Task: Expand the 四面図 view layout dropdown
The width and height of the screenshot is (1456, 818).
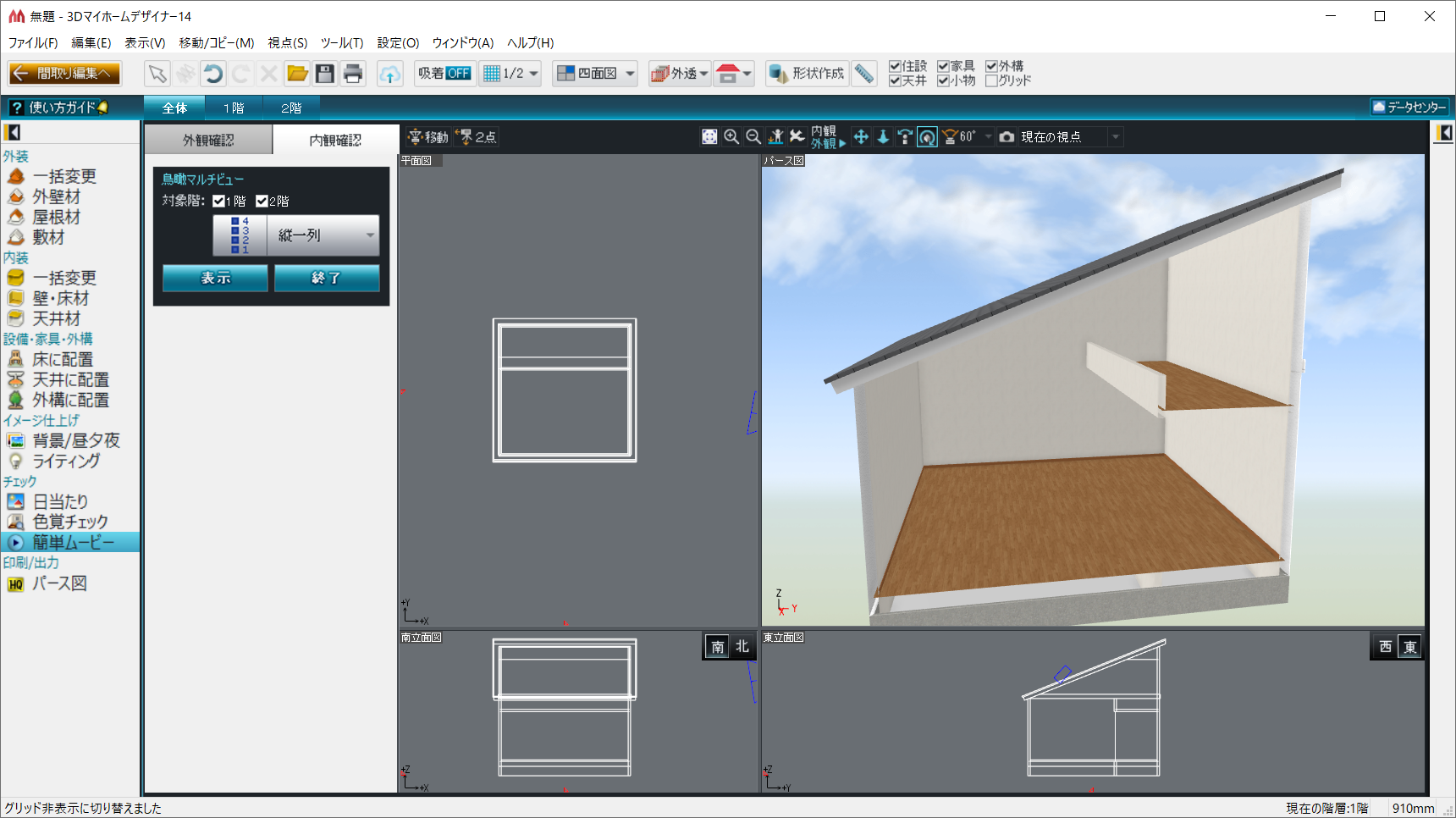Action: [x=630, y=74]
